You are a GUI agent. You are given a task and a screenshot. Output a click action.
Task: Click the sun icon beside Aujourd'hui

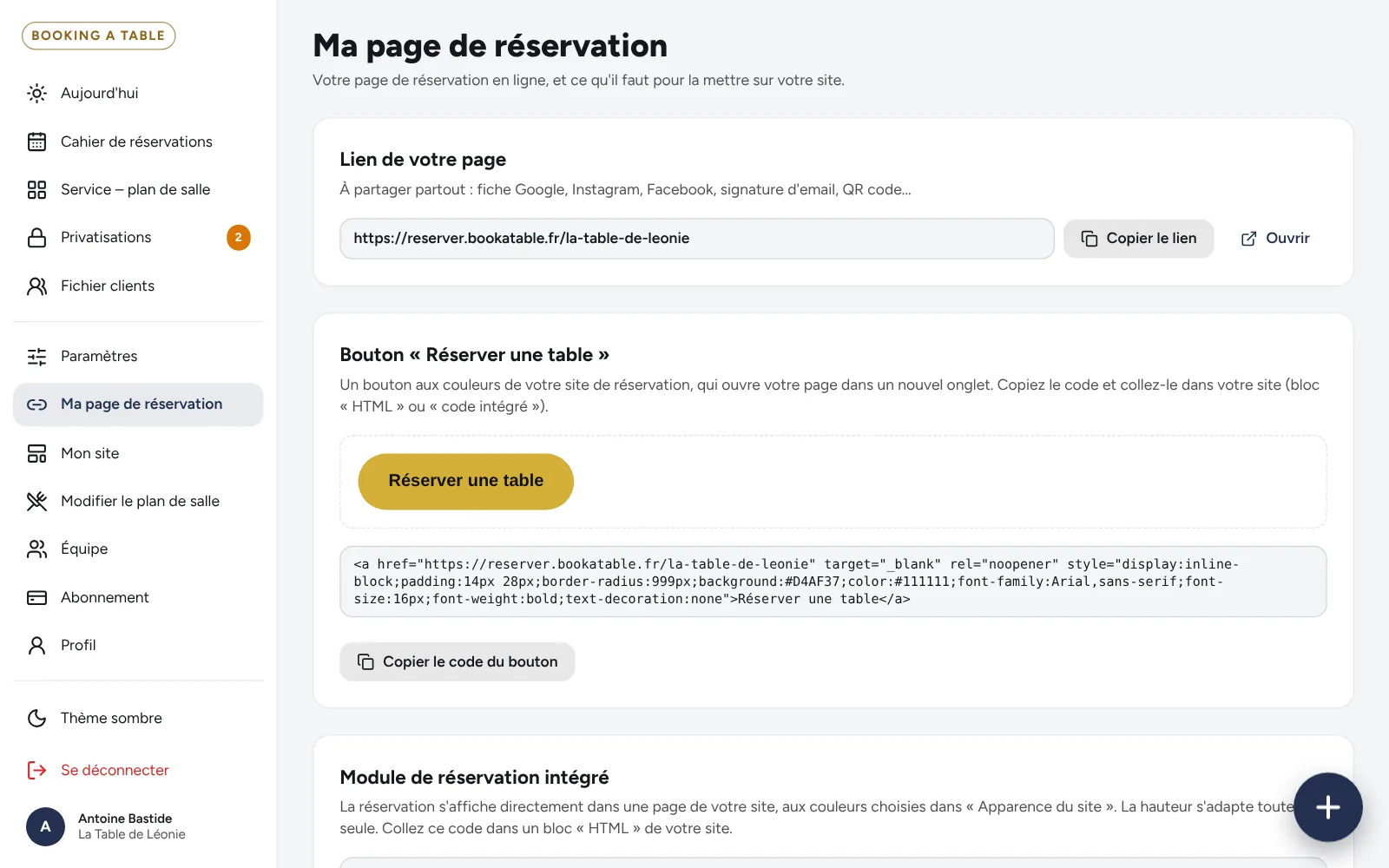(36, 93)
